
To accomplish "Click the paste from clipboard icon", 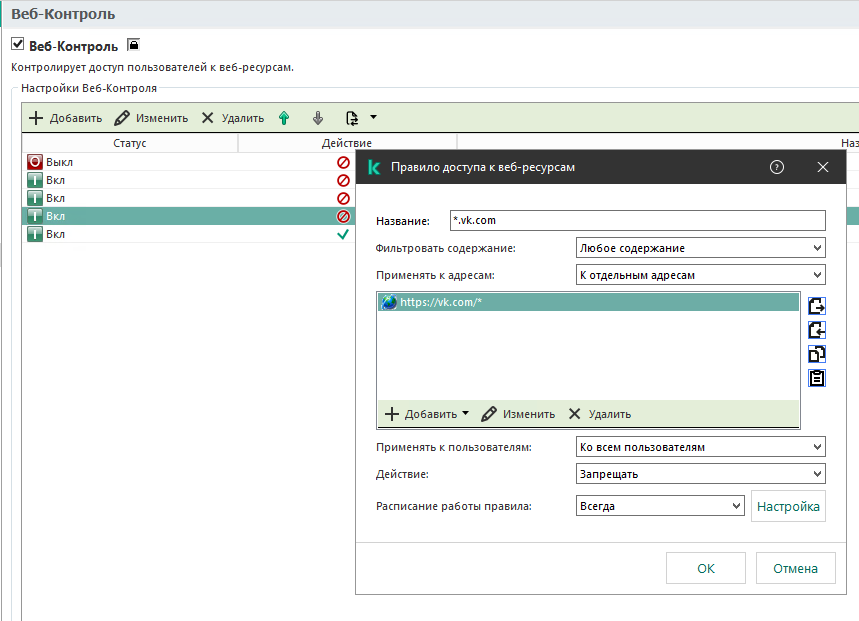I will (817, 378).
